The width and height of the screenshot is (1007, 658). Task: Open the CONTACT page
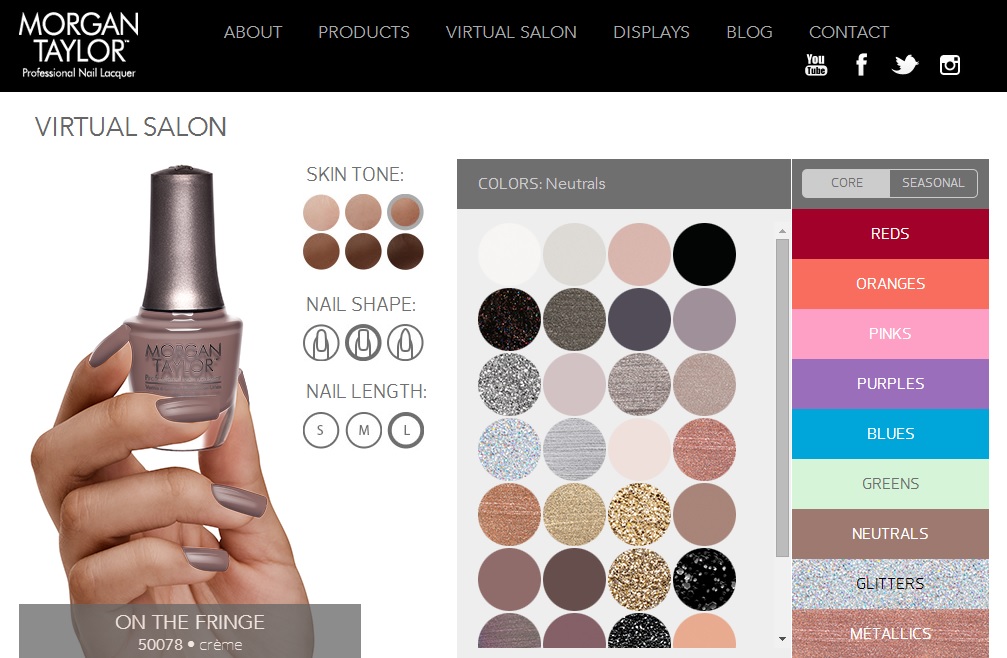(x=848, y=32)
